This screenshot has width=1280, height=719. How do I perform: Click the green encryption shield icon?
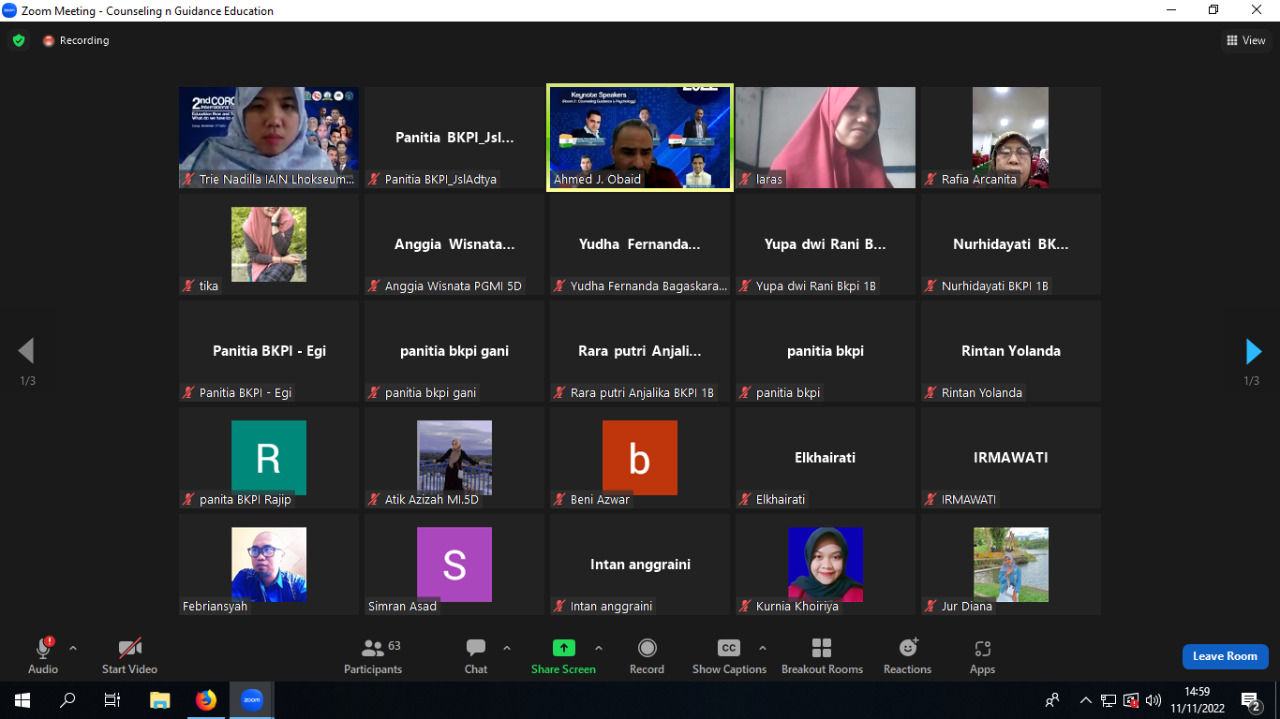click(x=18, y=41)
